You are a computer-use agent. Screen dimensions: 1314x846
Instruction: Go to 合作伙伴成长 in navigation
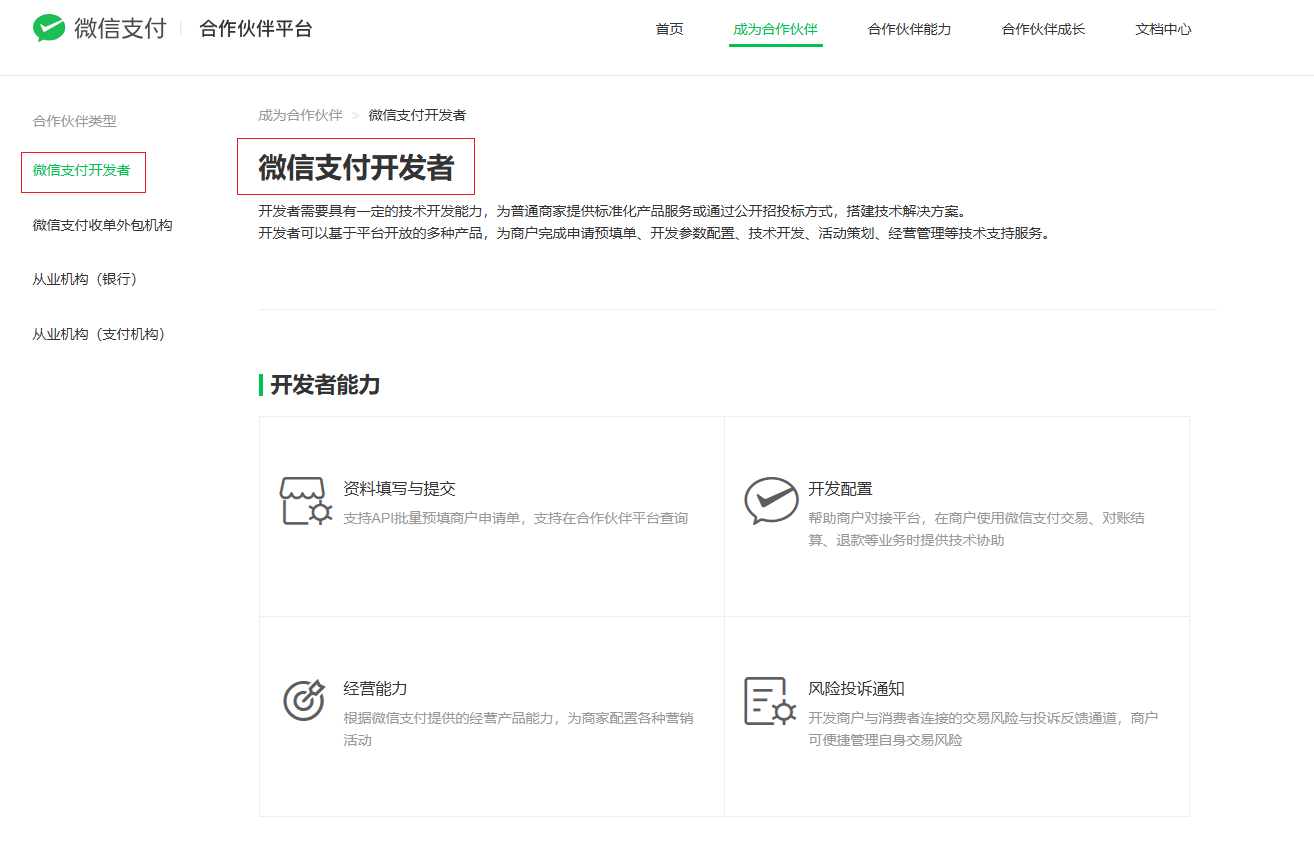tap(1043, 29)
